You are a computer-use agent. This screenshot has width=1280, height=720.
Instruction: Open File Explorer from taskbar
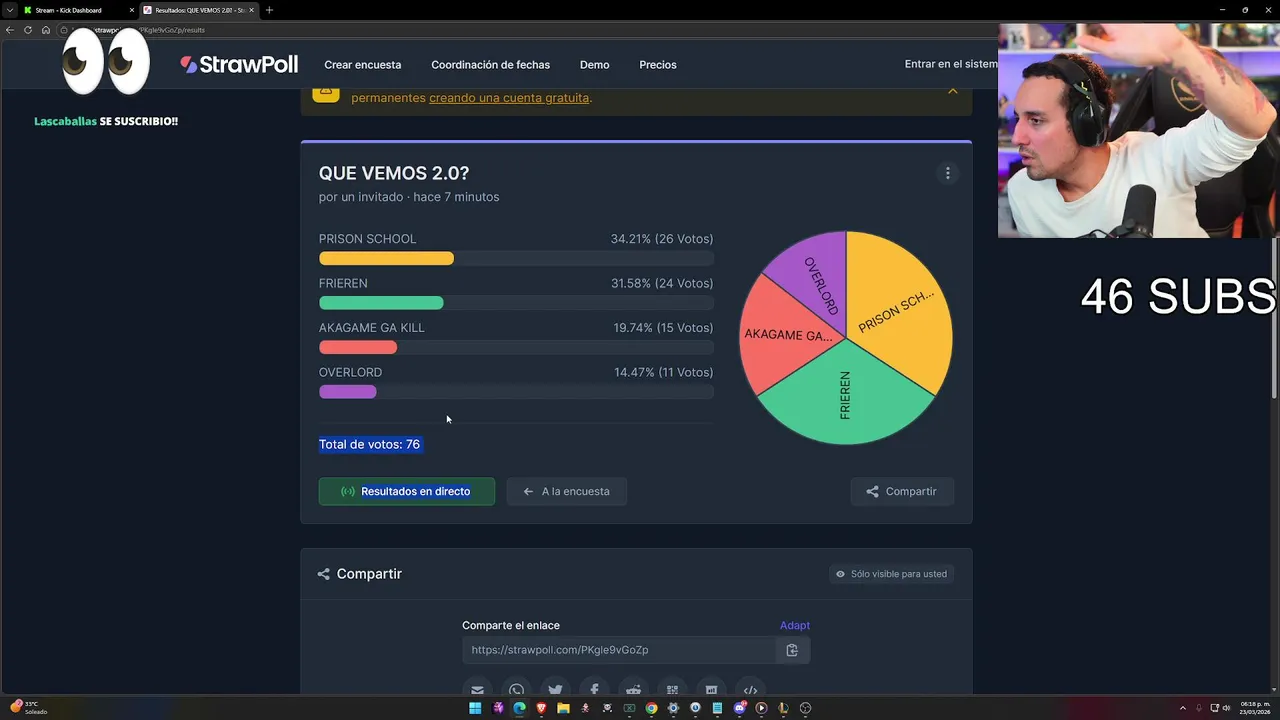[563, 708]
